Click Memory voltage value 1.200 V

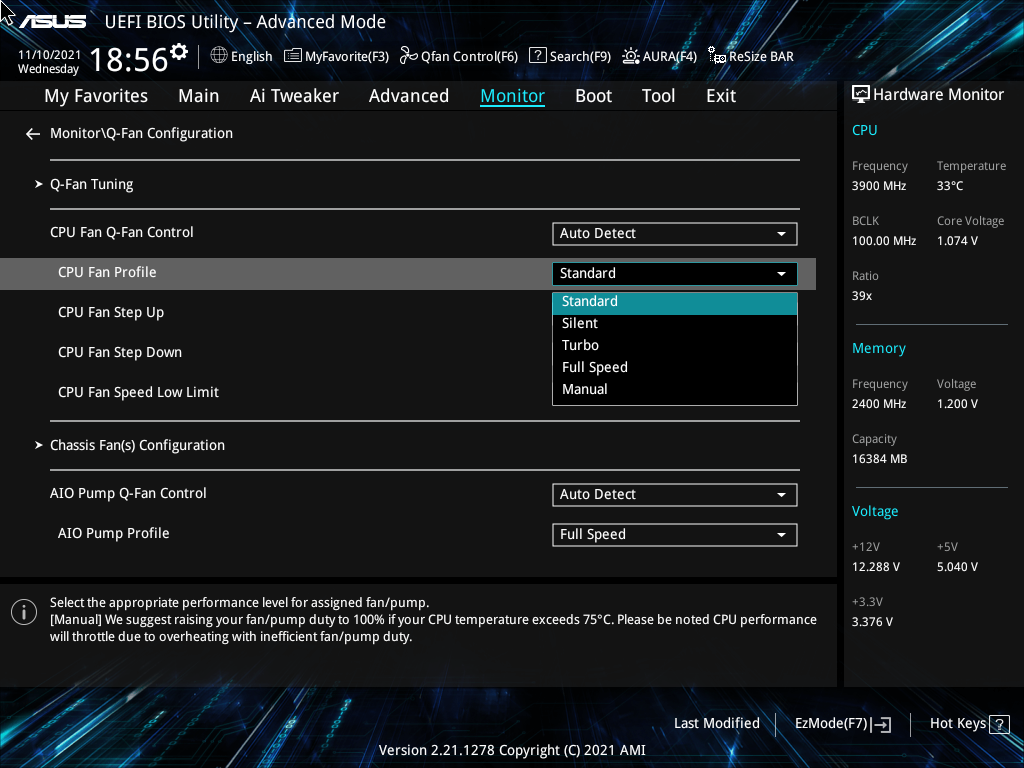[x=957, y=404]
